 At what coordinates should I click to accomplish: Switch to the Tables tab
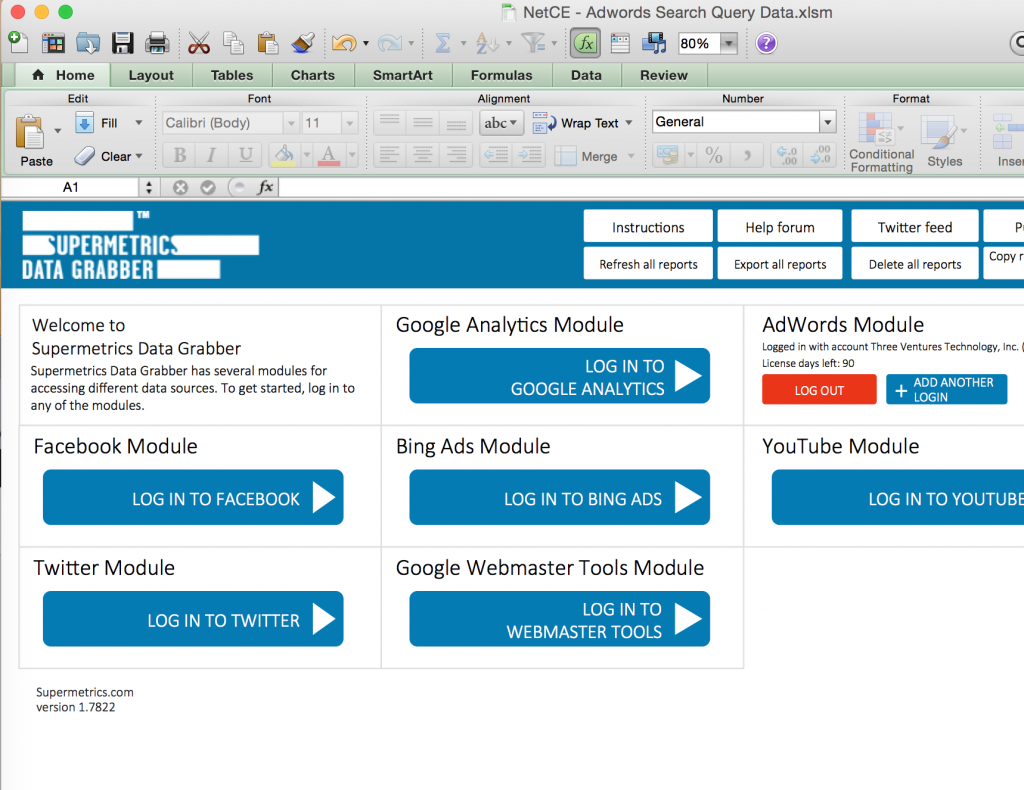(x=232, y=75)
